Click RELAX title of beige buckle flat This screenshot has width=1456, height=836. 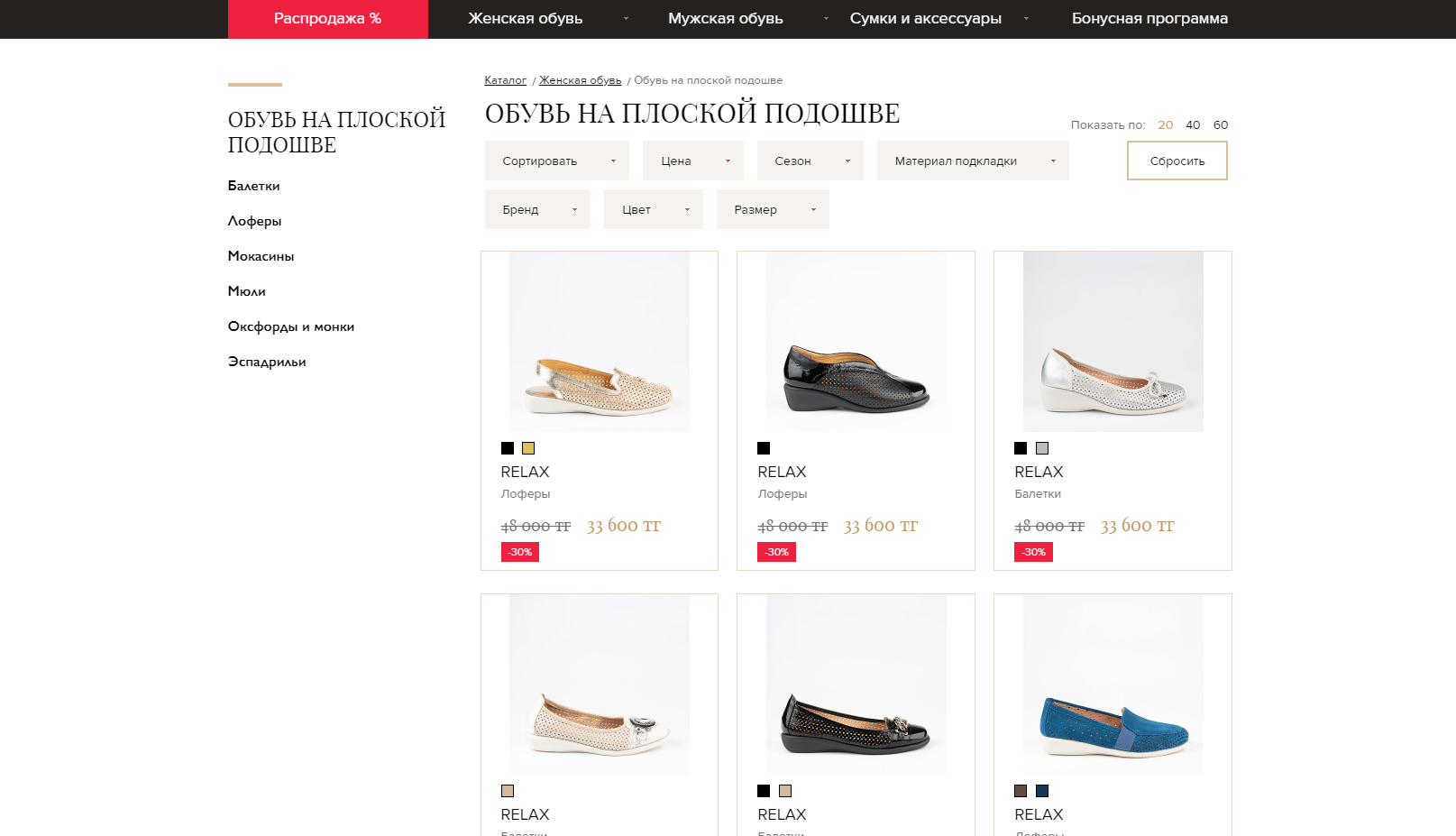pyautogui.click(x=525, y=814)
